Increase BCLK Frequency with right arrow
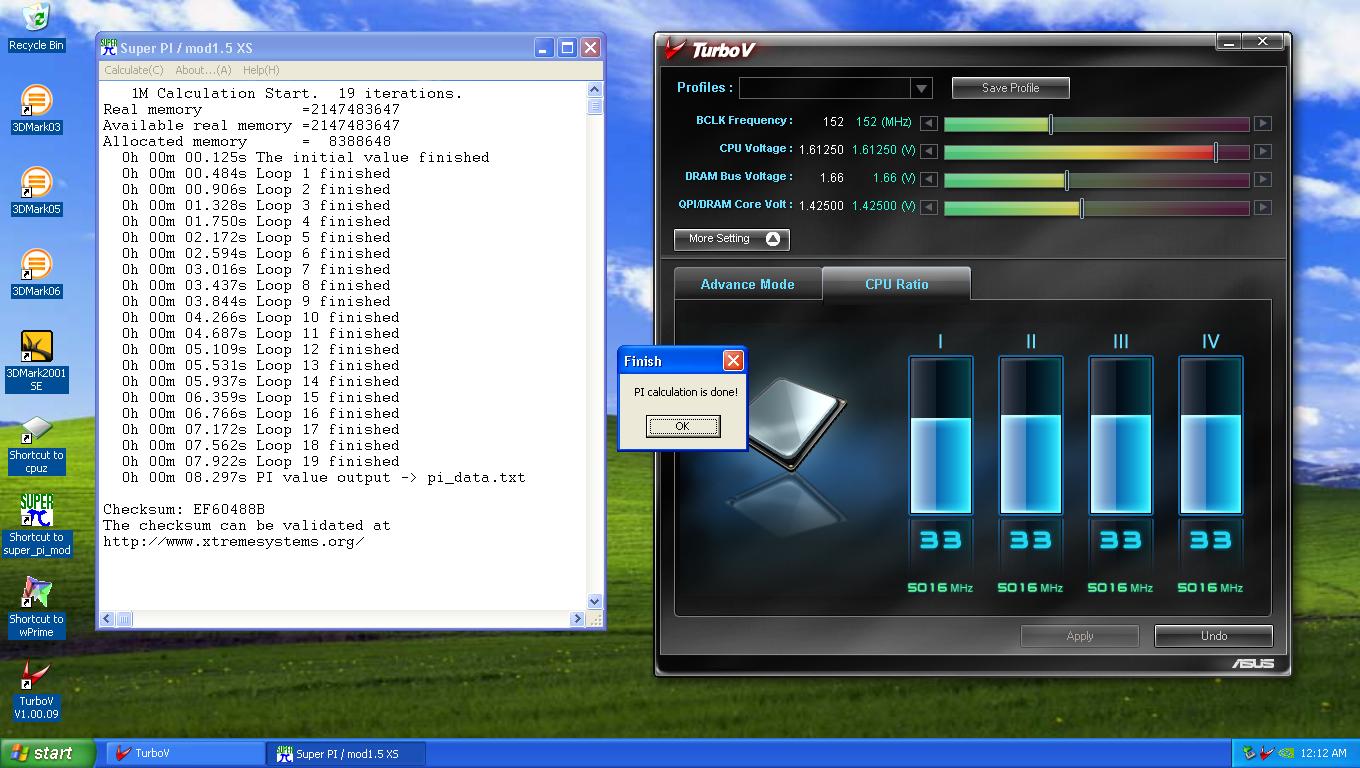1360x768 pixels. tap(1263, 124)
